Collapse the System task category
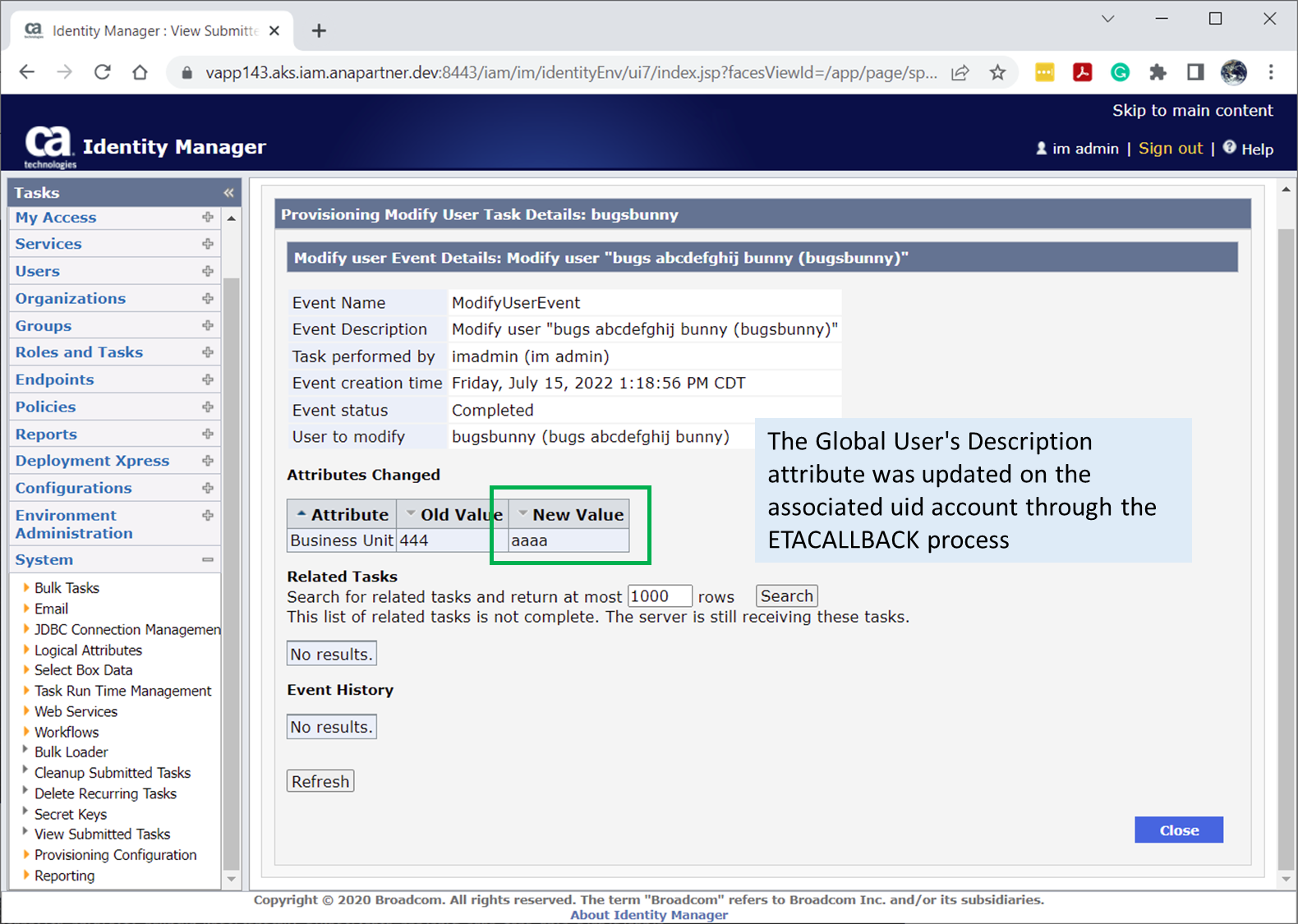 point(207,560)
